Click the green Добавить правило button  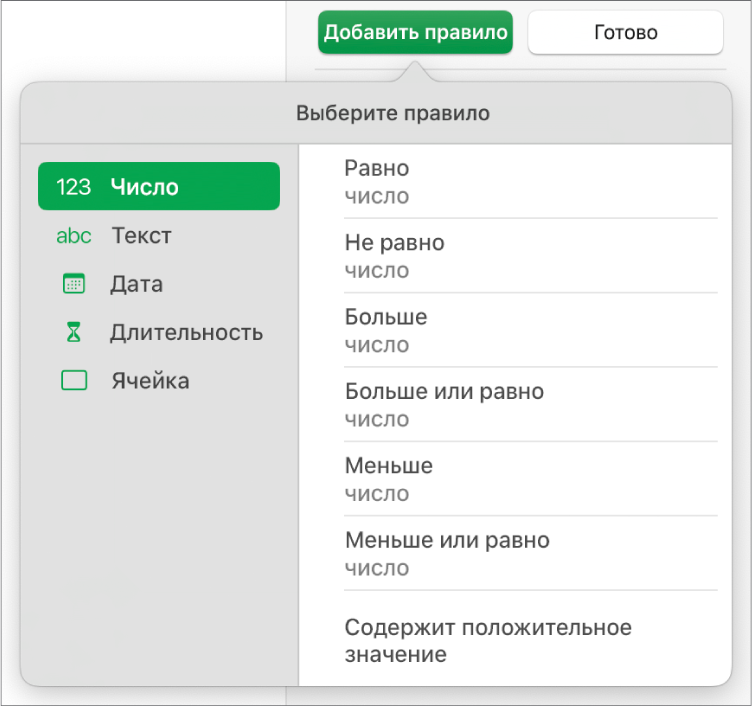415,32
